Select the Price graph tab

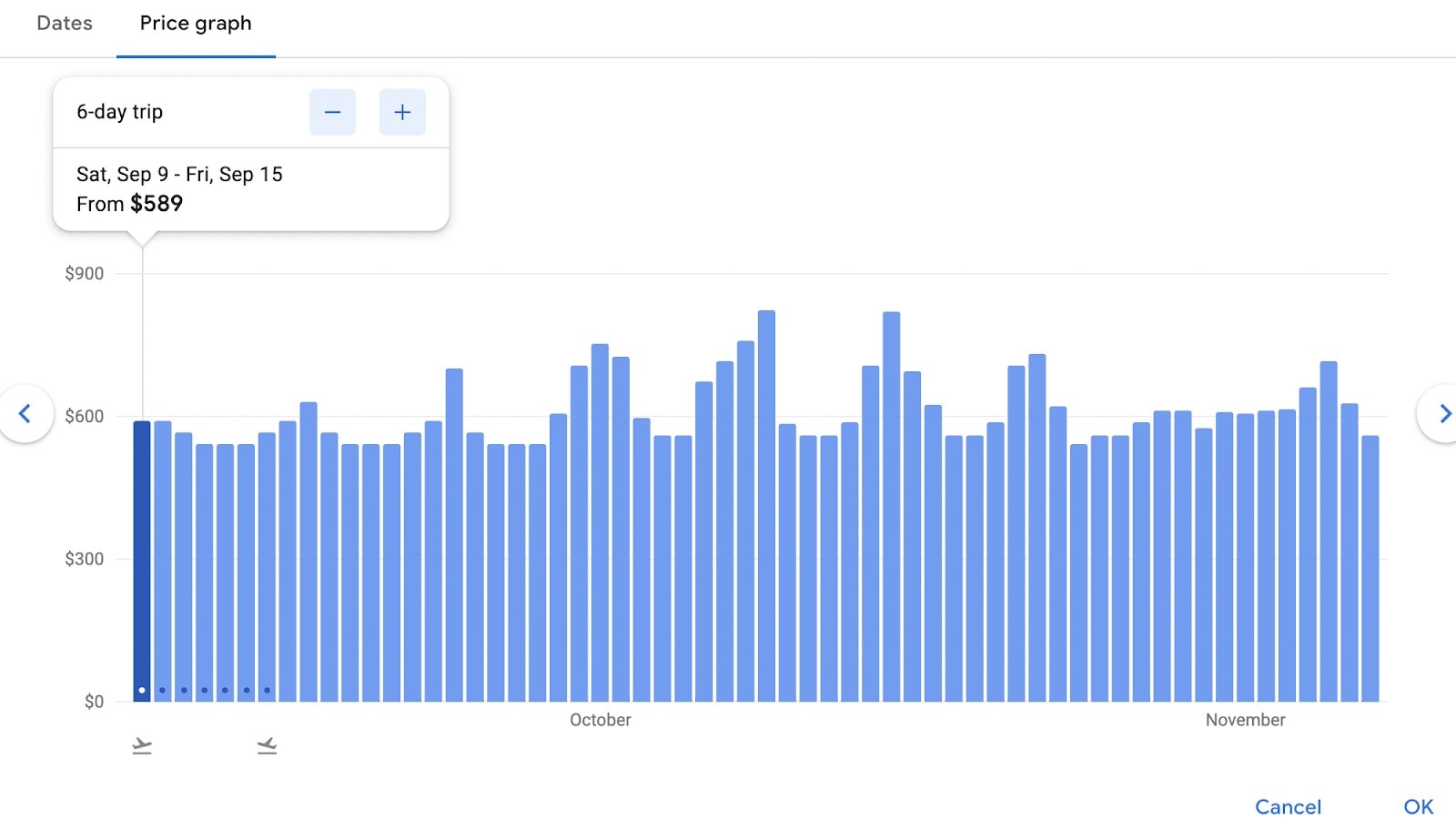tap(196, 24)
